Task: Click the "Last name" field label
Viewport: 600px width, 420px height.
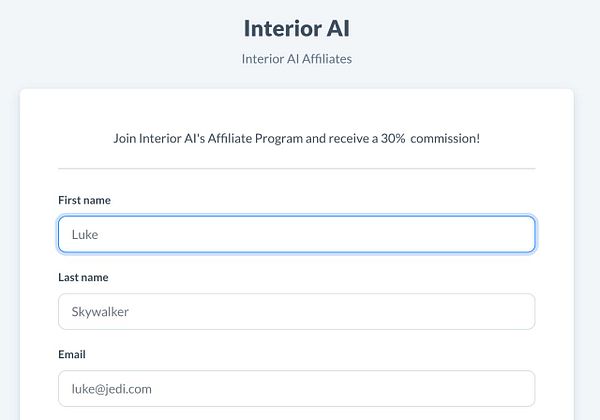Action: pos(83,277)
